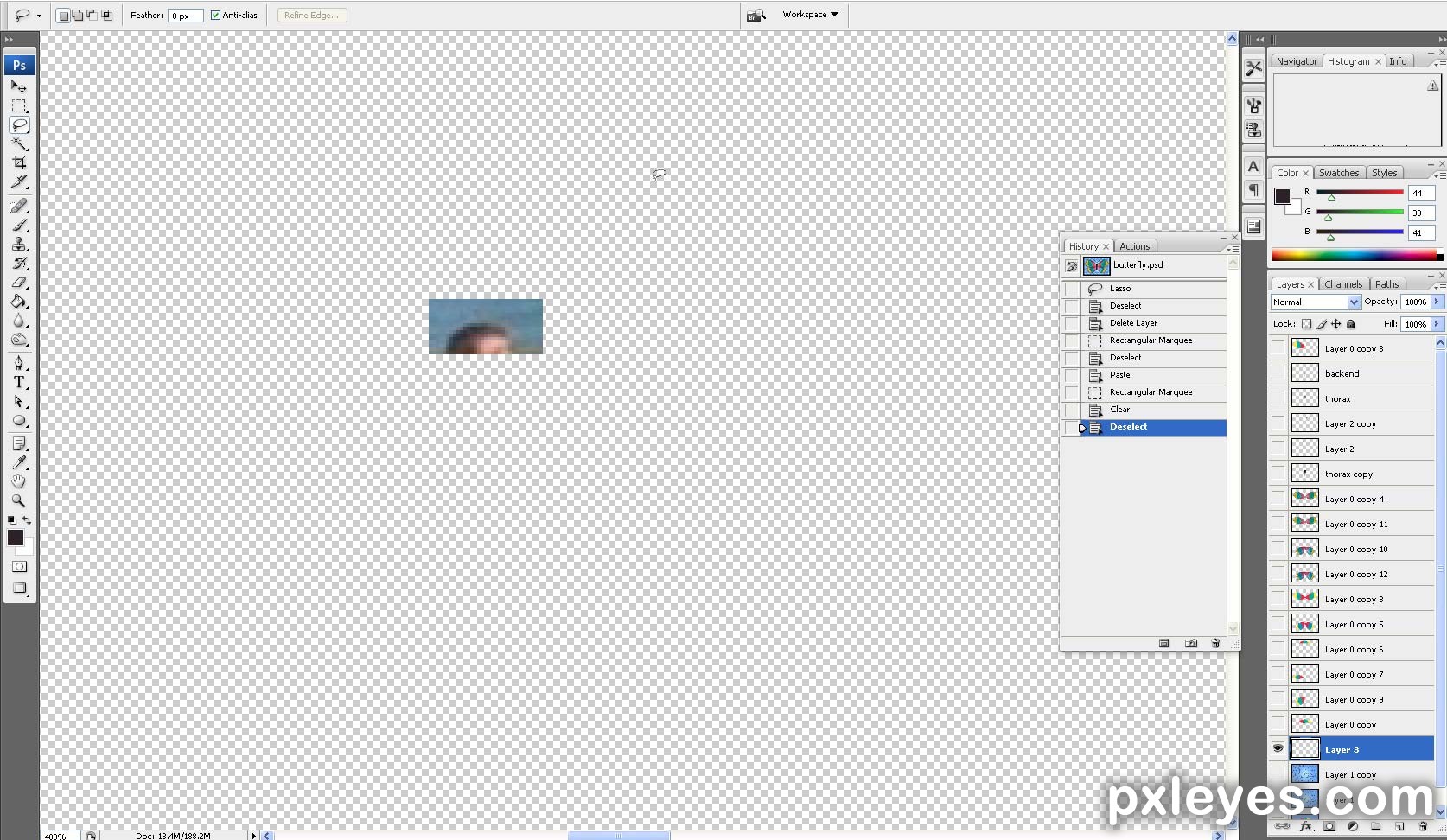The width and height of the screenshot is (1447, 840).
Task: Select the Zoom tool
Action: click(19, 500)
